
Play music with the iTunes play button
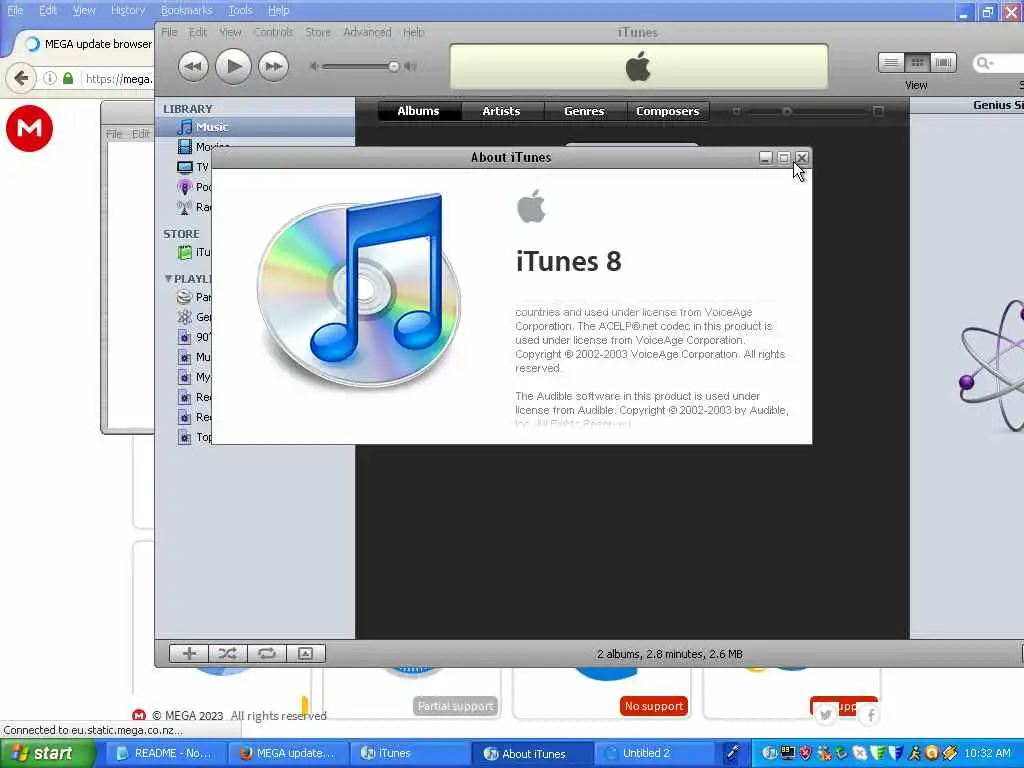pyautogui.click(x=233, y=66)
